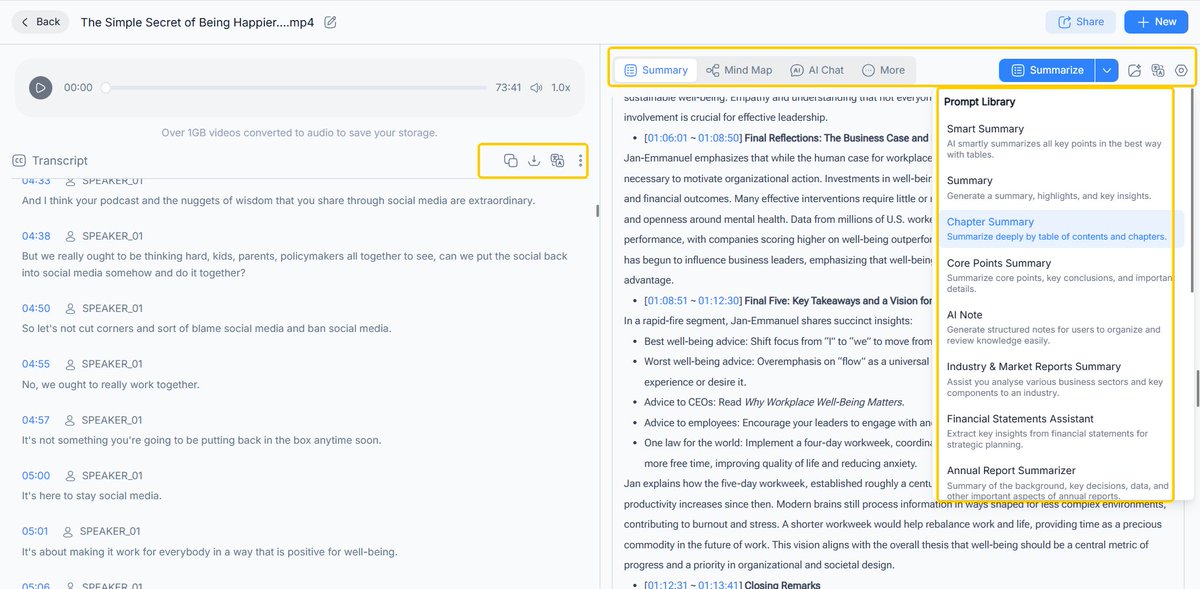This screenshot has height=589, width=1200.
Task: Click the Prompt Library heading
Action: click(x=979, y=102)
